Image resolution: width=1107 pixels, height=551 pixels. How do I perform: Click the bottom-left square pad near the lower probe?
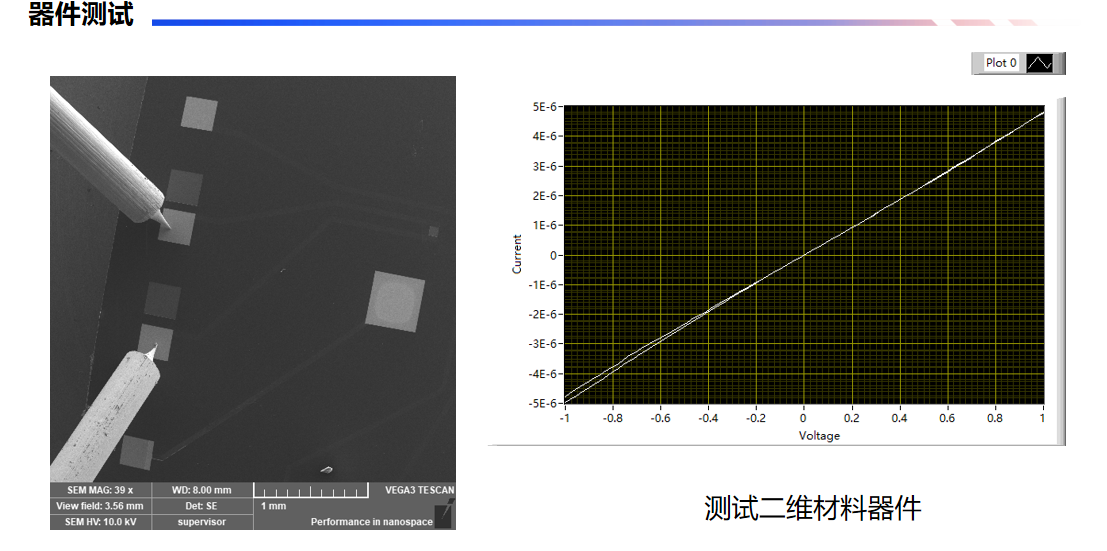[x=137, y=453]
